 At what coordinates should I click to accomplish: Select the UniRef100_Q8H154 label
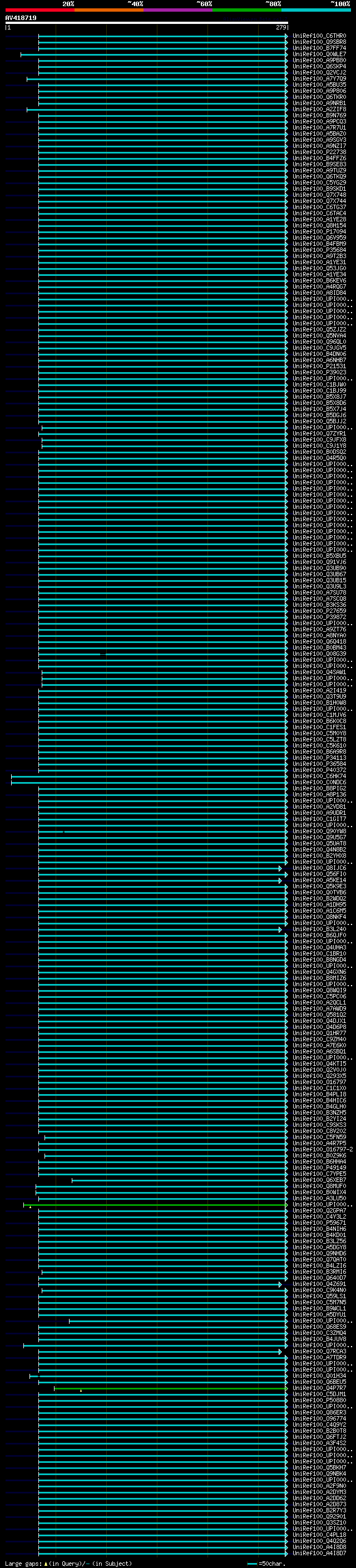tap(319, 225)
